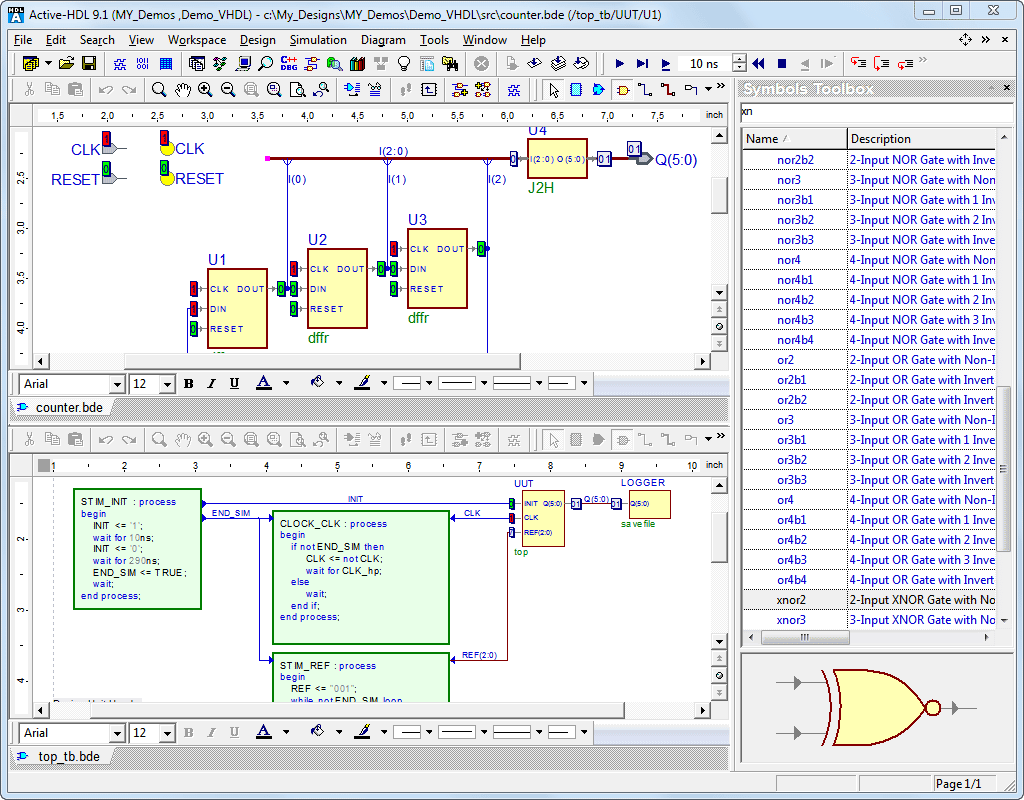The image size is (1024, 800).
Task: Click the computer monitor icon in main toolbar
Action: tap(244, 63)
